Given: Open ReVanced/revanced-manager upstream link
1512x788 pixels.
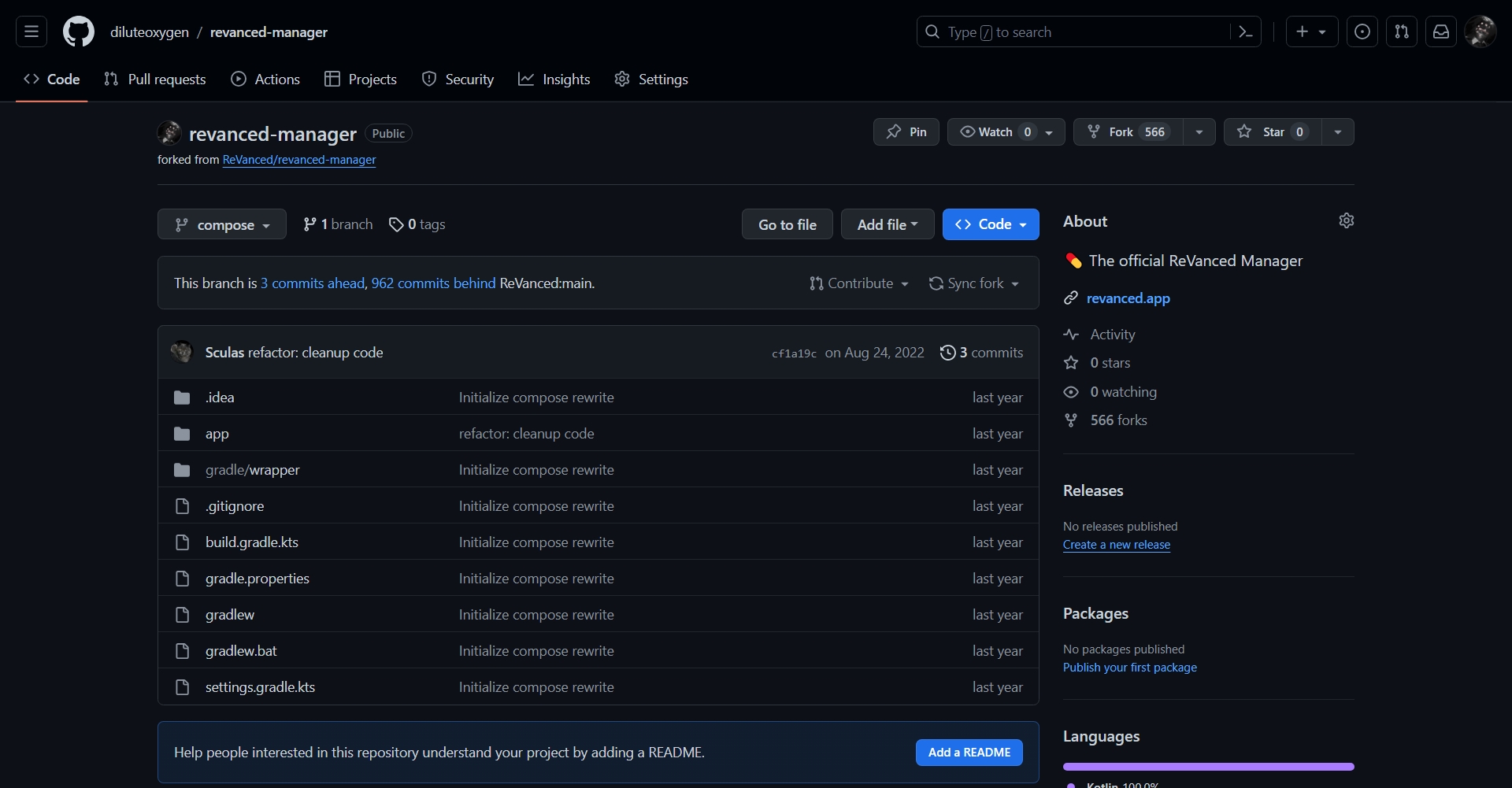Looking at the screenshot, I should tap(299, 160).
